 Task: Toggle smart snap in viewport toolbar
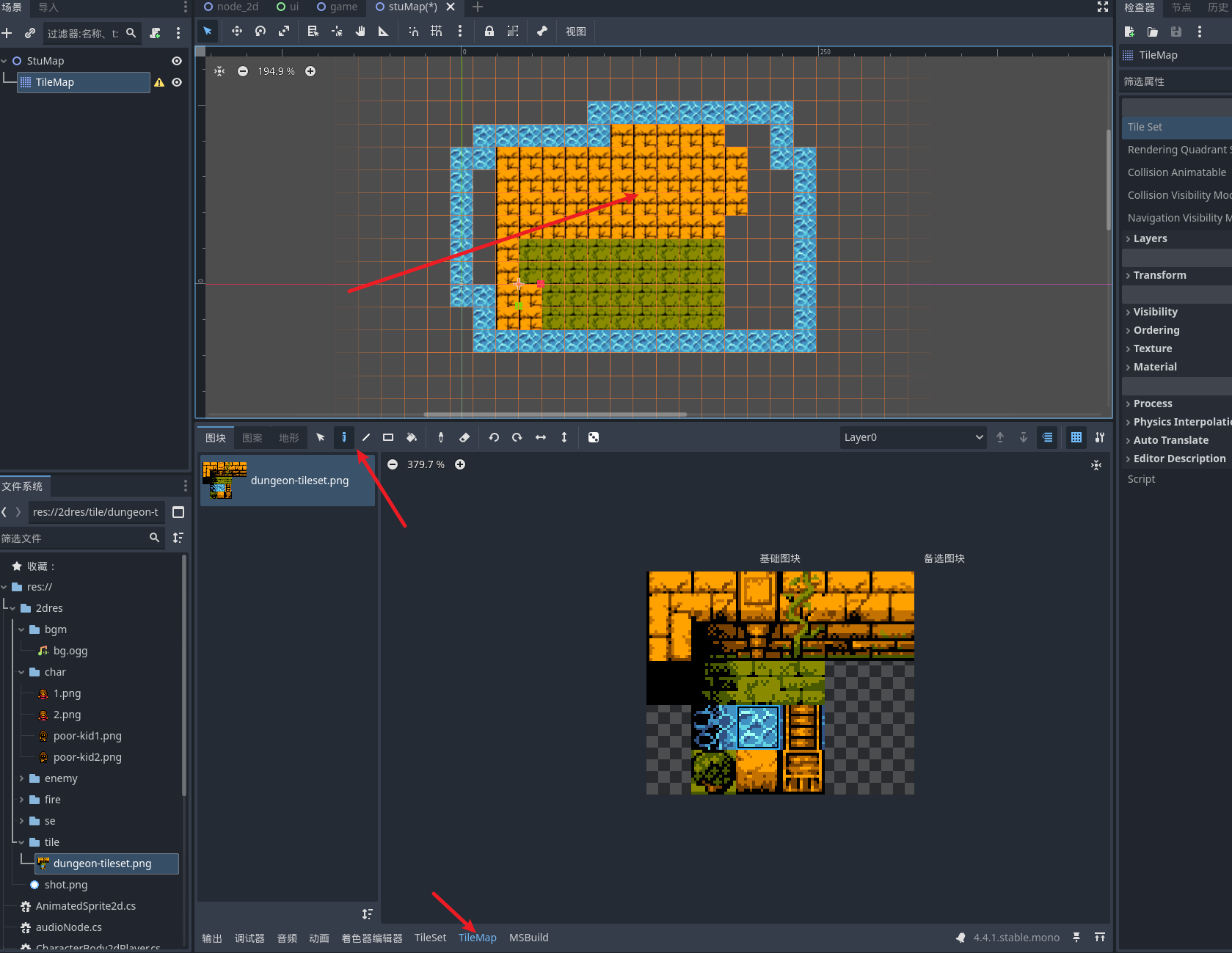point(414,31)
